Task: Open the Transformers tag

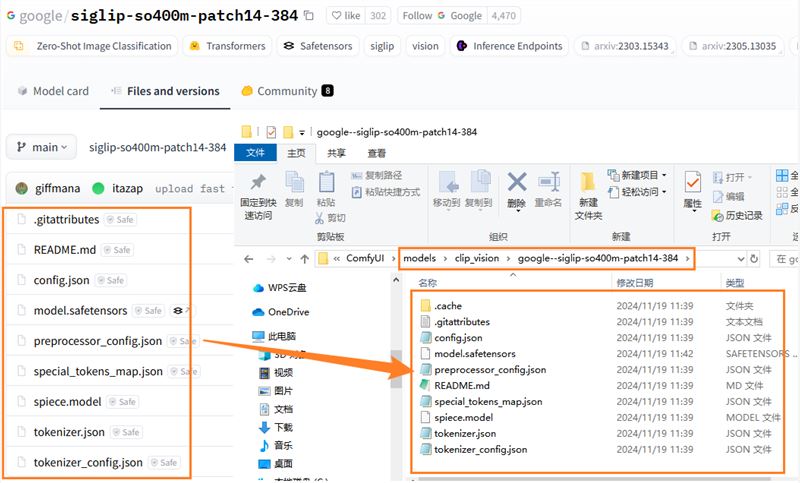Action: [x=228, y=46]
